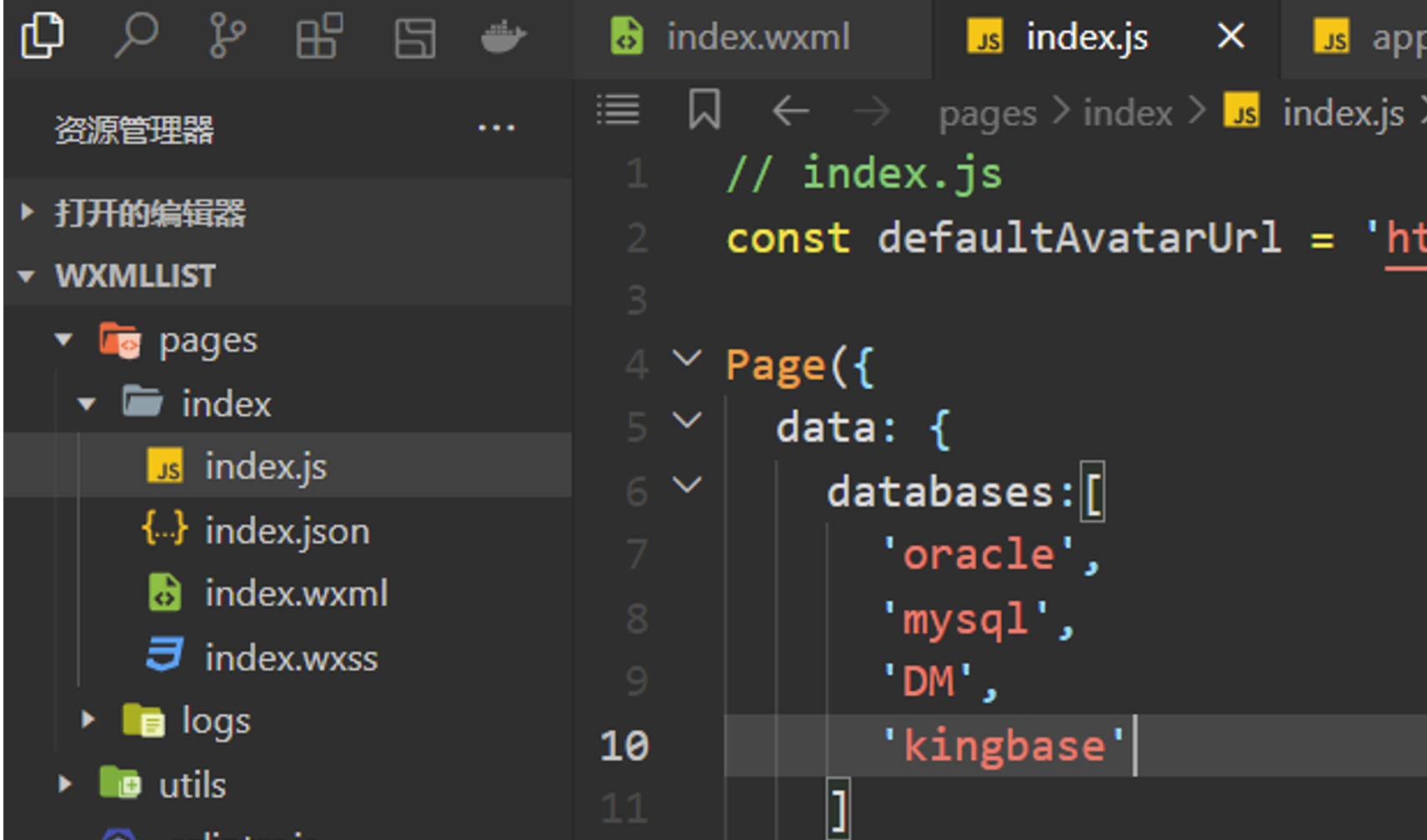Image resolution: width=1427 pixels, height=840 pixels.
Task: Go back with the left arrow
Action: click(790, 110)
